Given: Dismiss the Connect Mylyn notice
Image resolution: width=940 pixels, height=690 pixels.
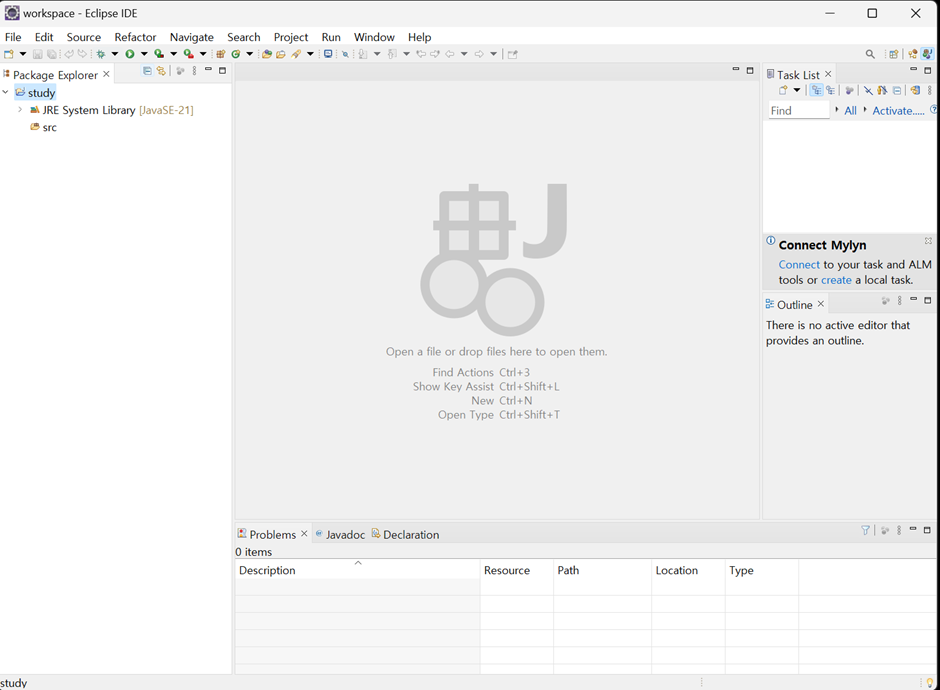Looking at the screenshot, I should [928, 241].
